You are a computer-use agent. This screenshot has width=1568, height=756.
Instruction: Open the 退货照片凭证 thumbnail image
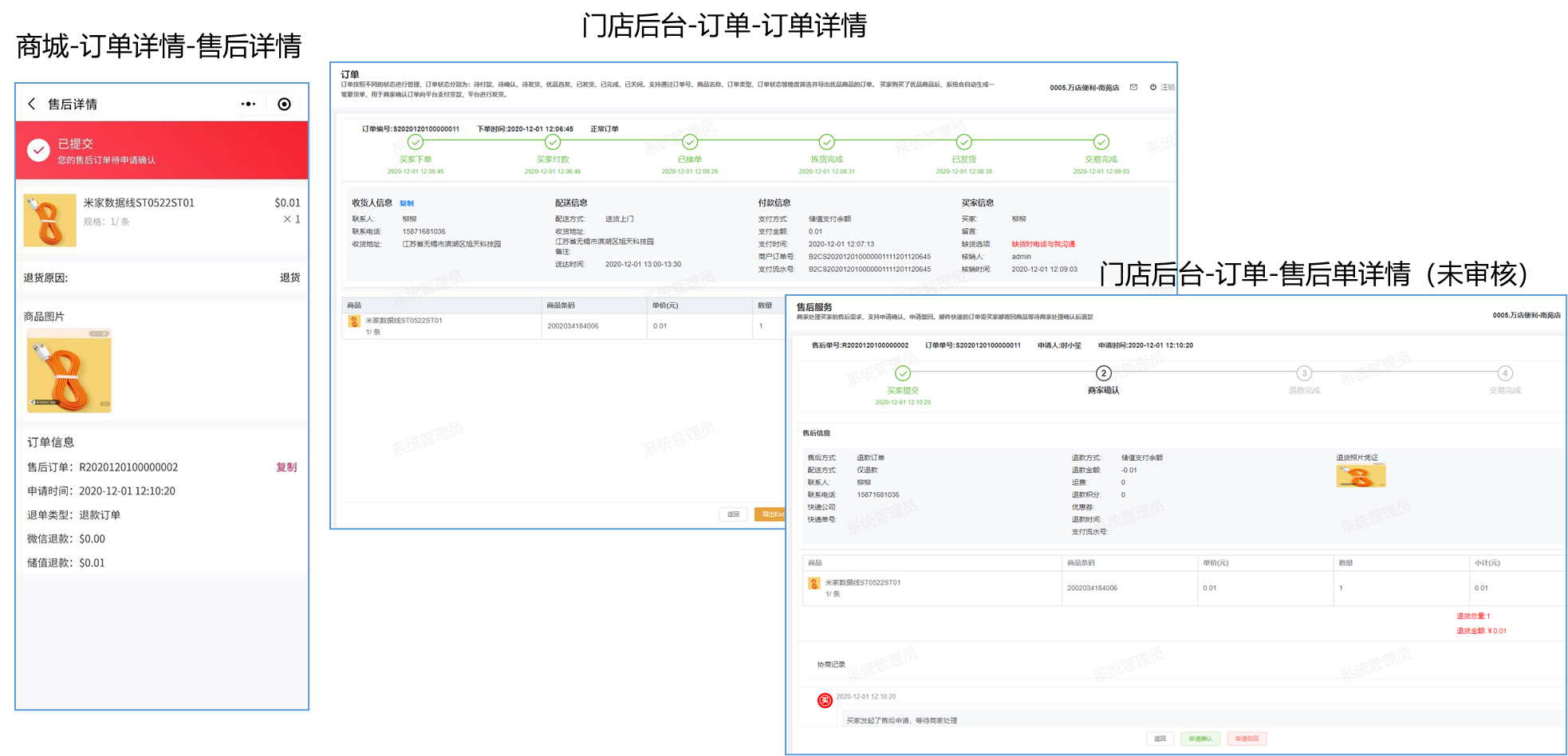1361,476
